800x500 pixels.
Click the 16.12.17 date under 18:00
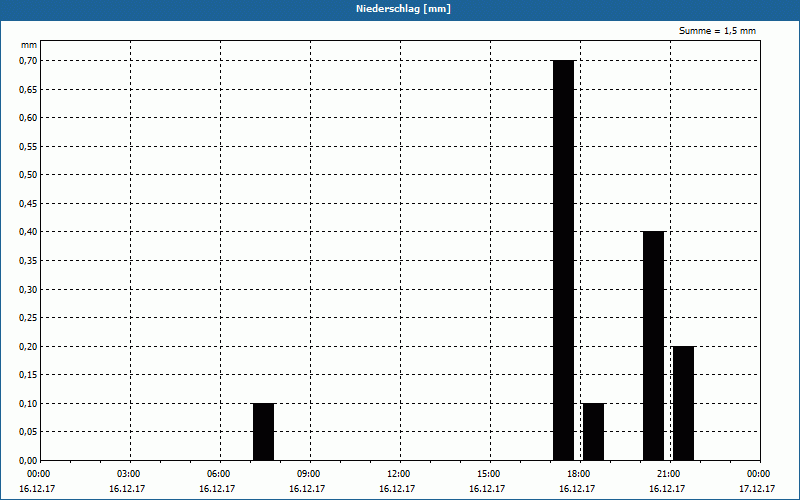coord(577,489)
